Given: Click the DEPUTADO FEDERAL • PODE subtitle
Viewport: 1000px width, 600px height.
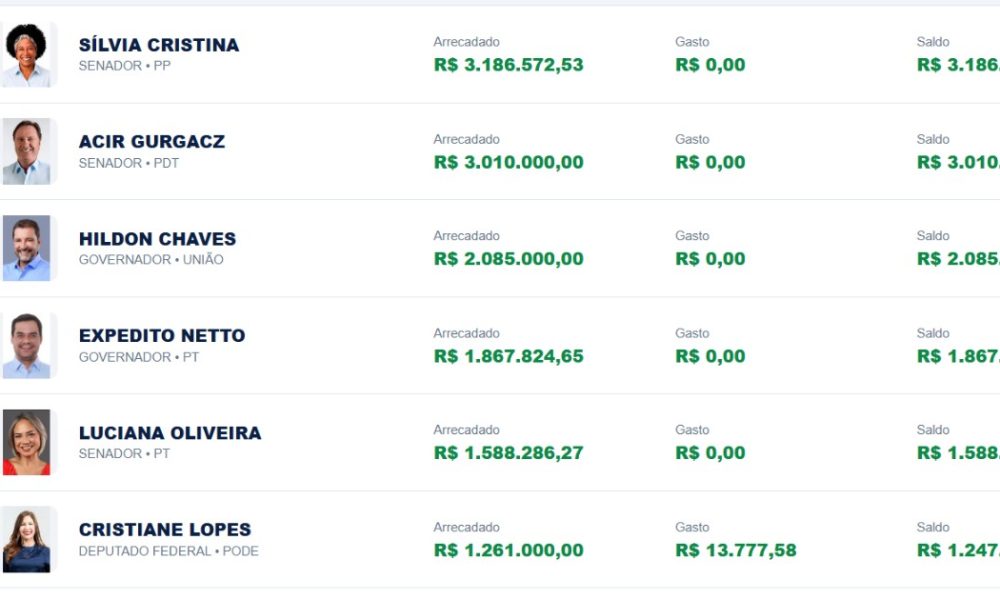Looking at the screenshot, I should [x=168, y=551].
